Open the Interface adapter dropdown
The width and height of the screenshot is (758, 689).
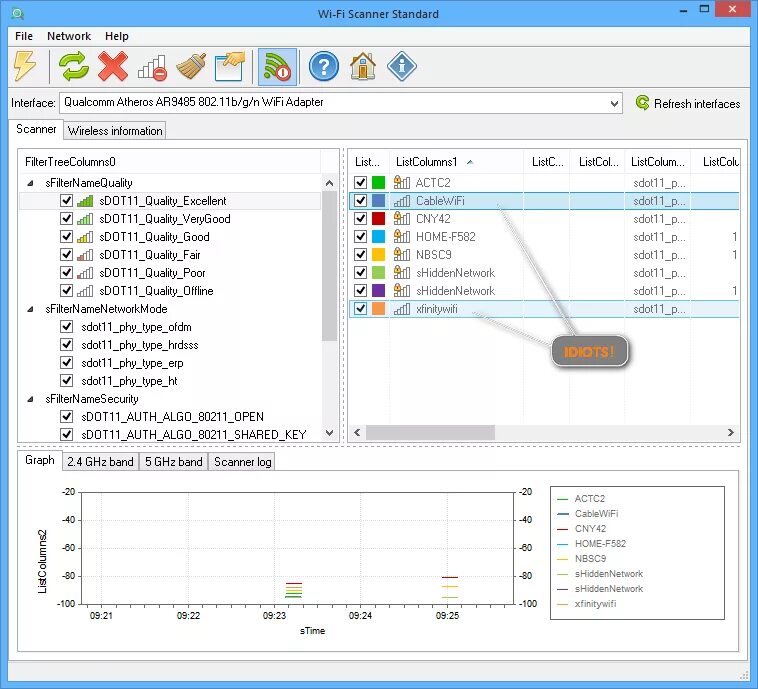pos(614,103)
